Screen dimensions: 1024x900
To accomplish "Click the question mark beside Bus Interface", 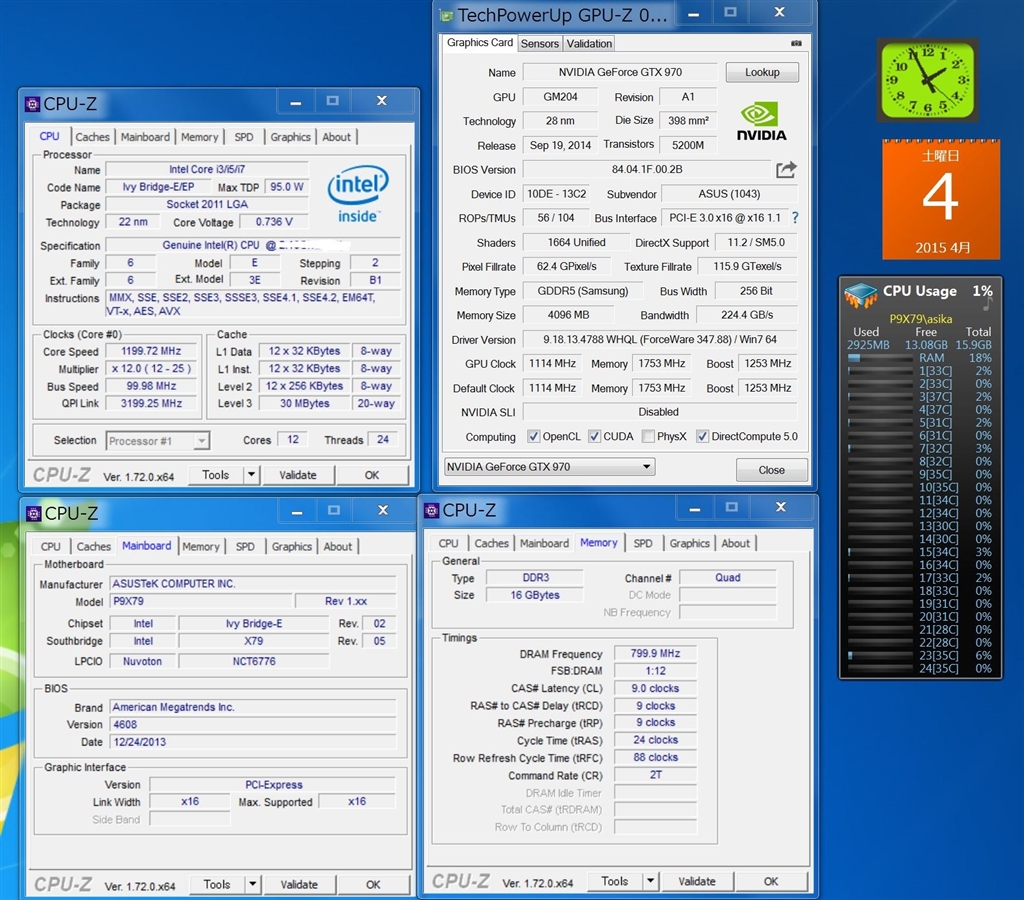I will tap(795, 218).
